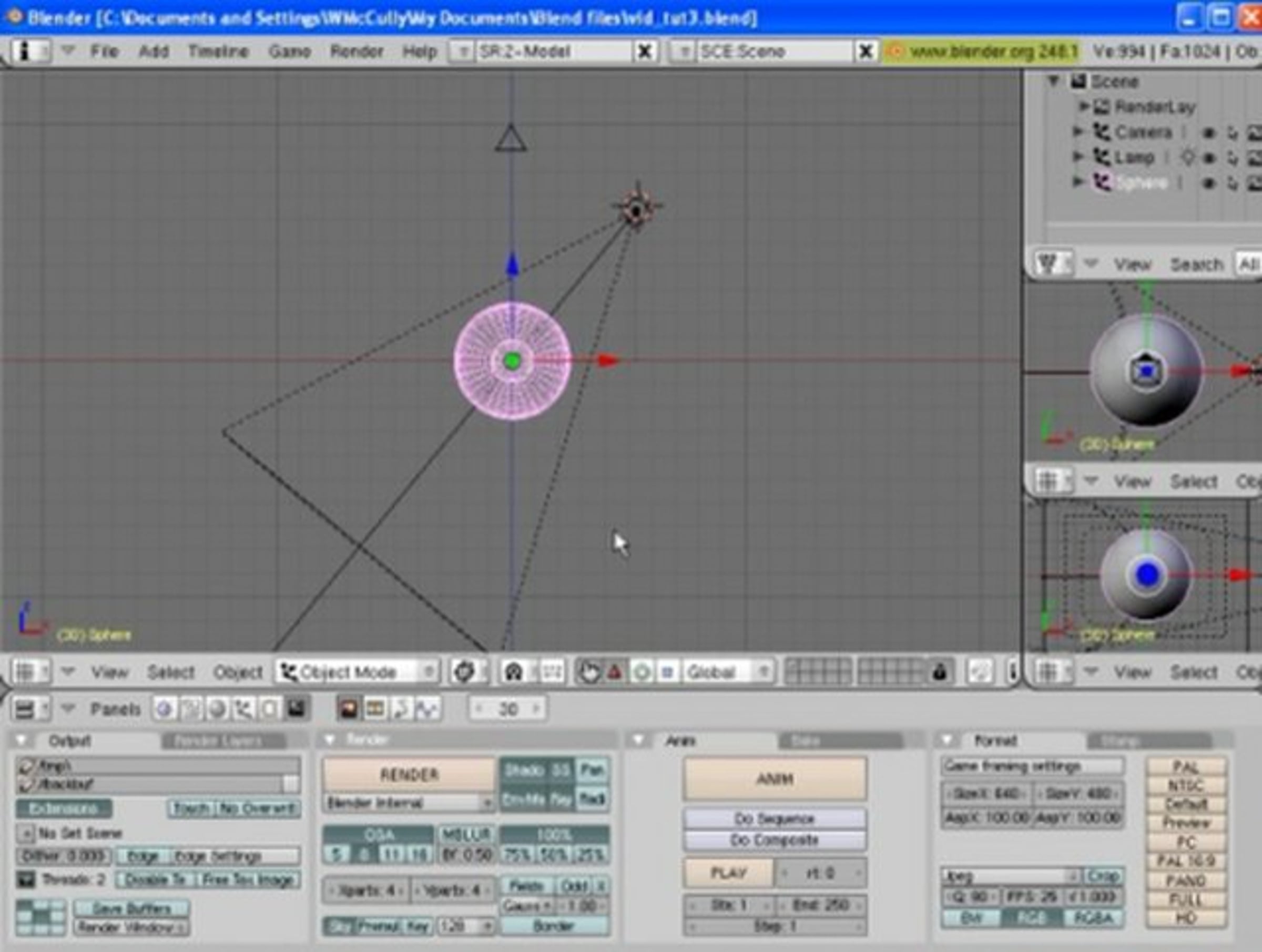Toggle the Do Sequence option
Viewport: 1262px width, 952px height.
(774, 818)
